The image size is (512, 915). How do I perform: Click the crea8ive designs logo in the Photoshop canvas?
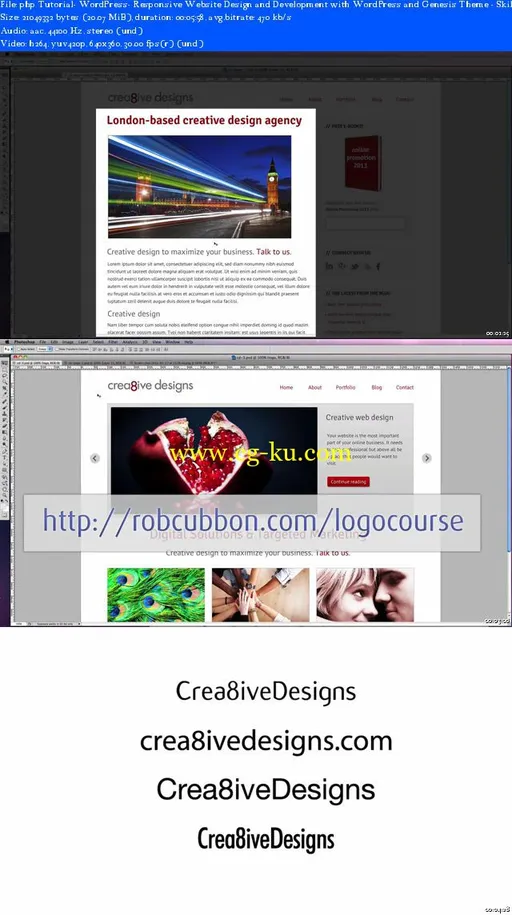(150, 385)
